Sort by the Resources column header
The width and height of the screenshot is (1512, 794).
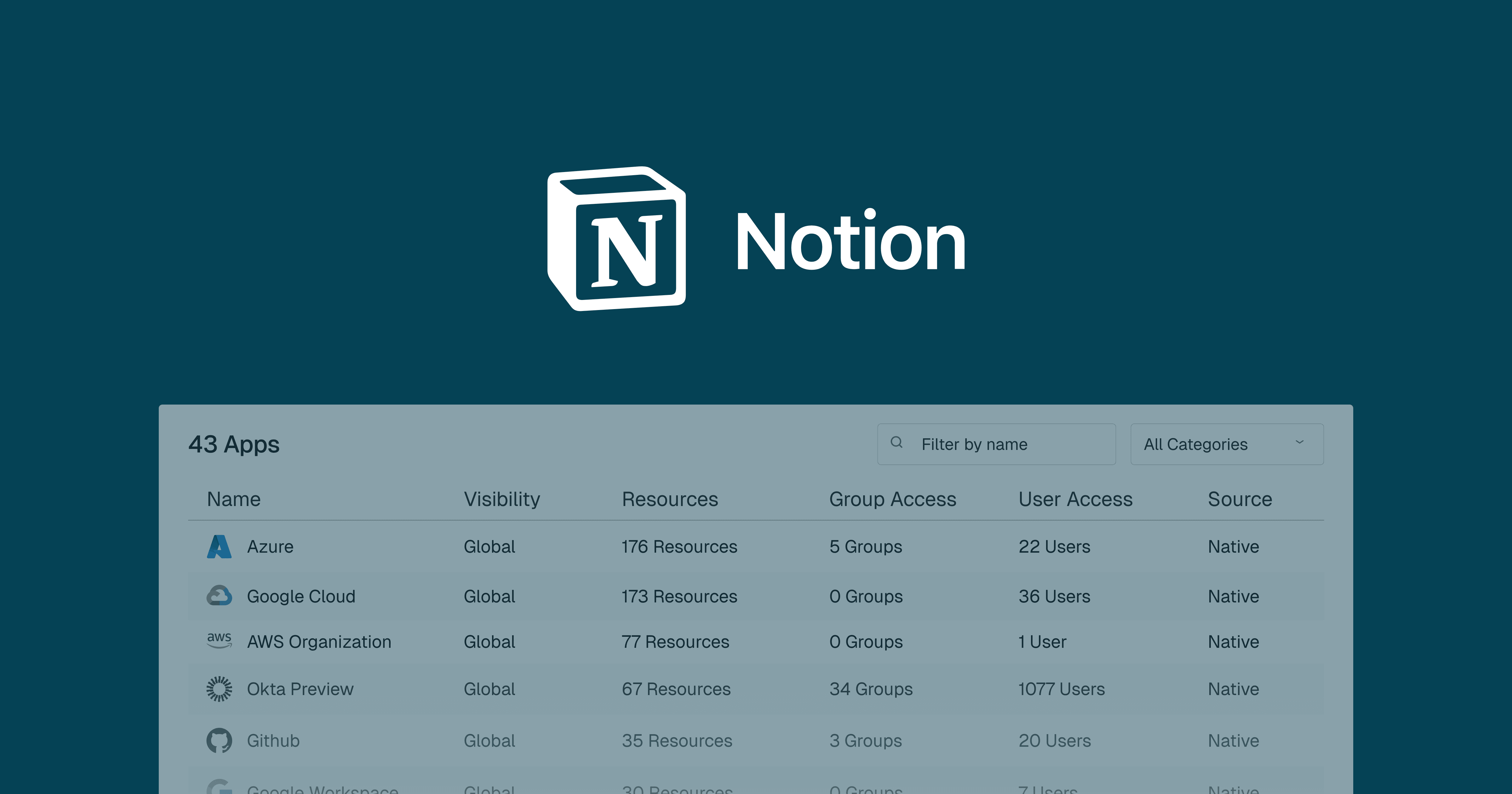click(670, 499)
